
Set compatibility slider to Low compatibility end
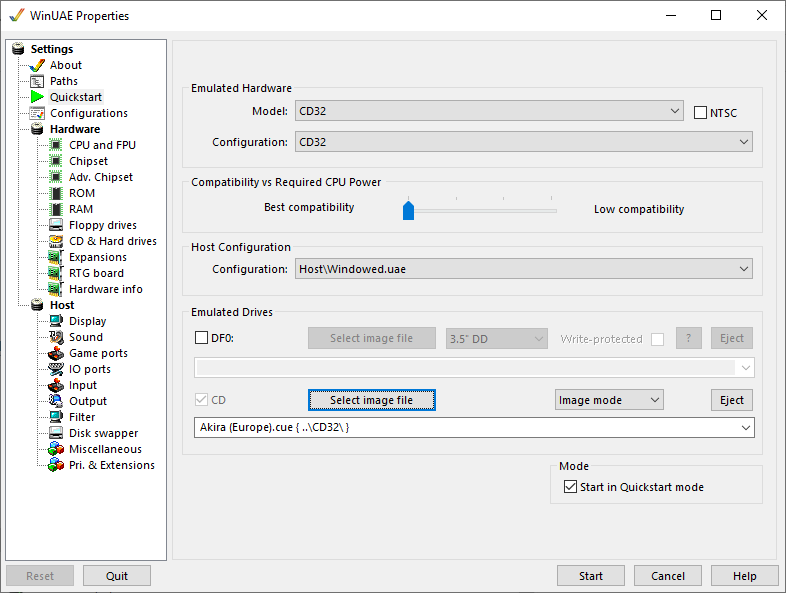551,211
